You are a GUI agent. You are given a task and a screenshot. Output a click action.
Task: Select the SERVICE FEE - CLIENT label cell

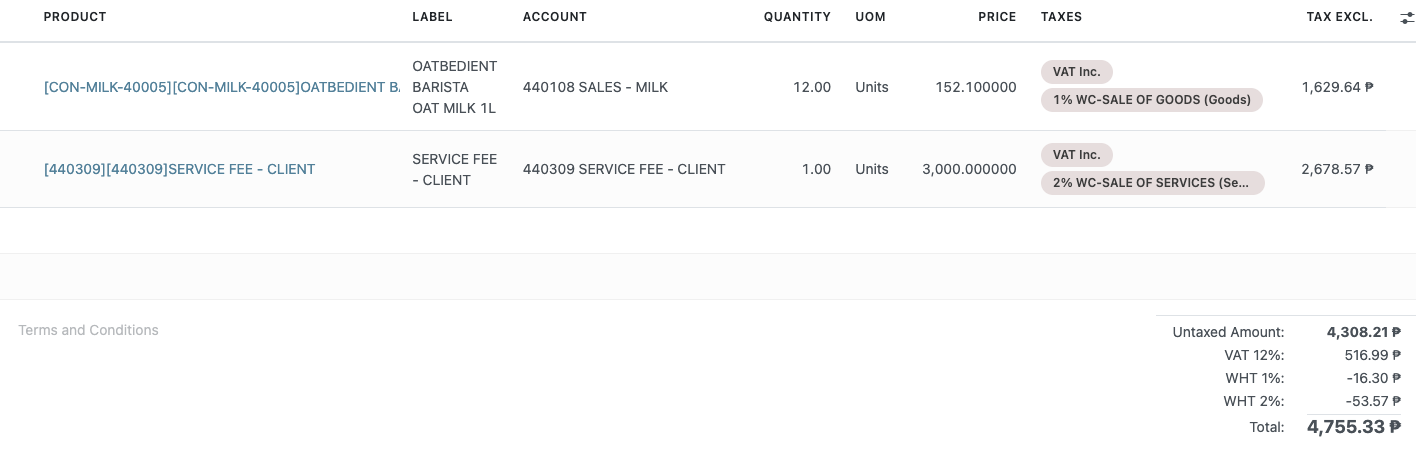455,170
